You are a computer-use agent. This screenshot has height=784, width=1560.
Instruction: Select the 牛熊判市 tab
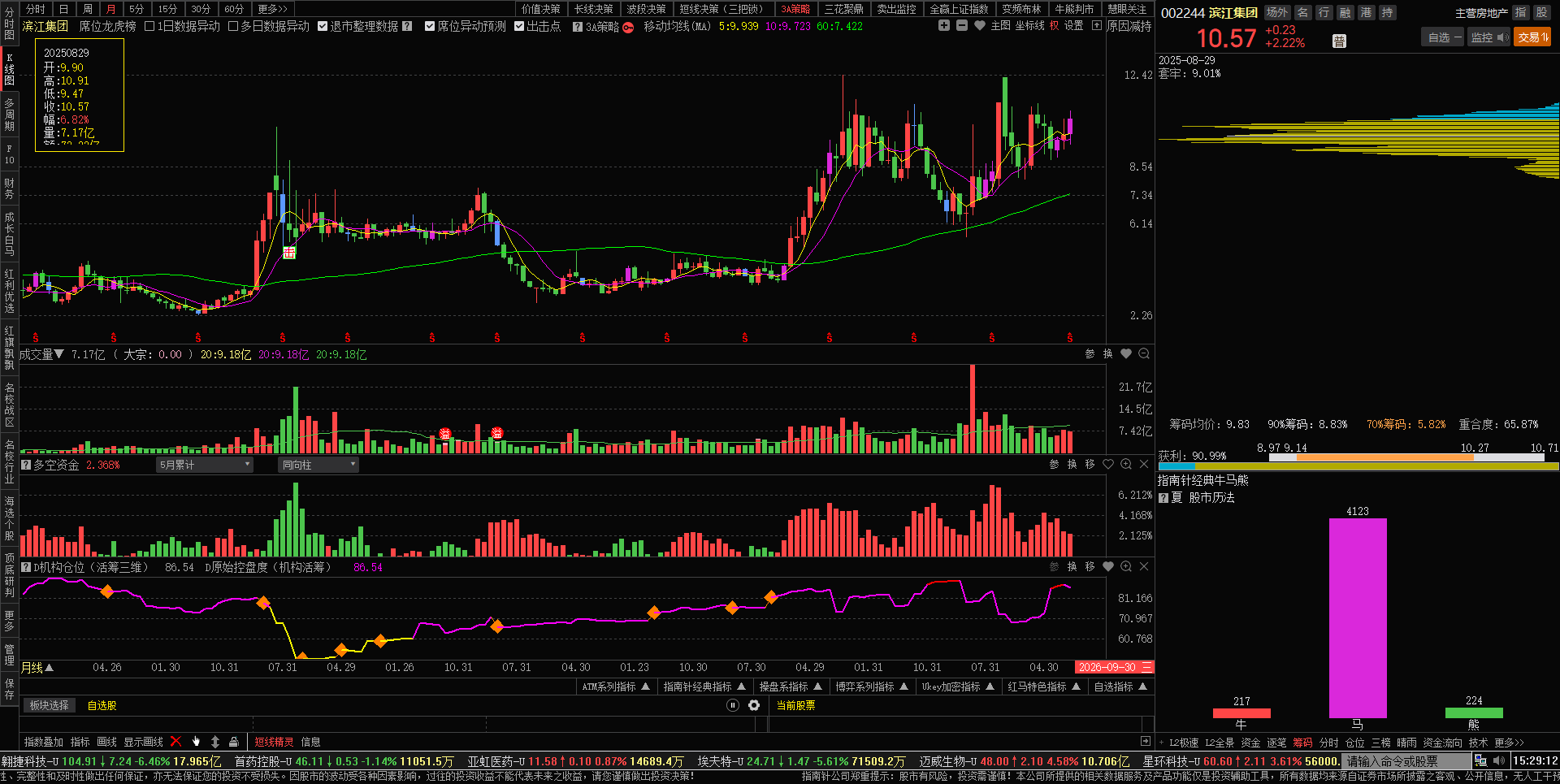point(1074,9)
